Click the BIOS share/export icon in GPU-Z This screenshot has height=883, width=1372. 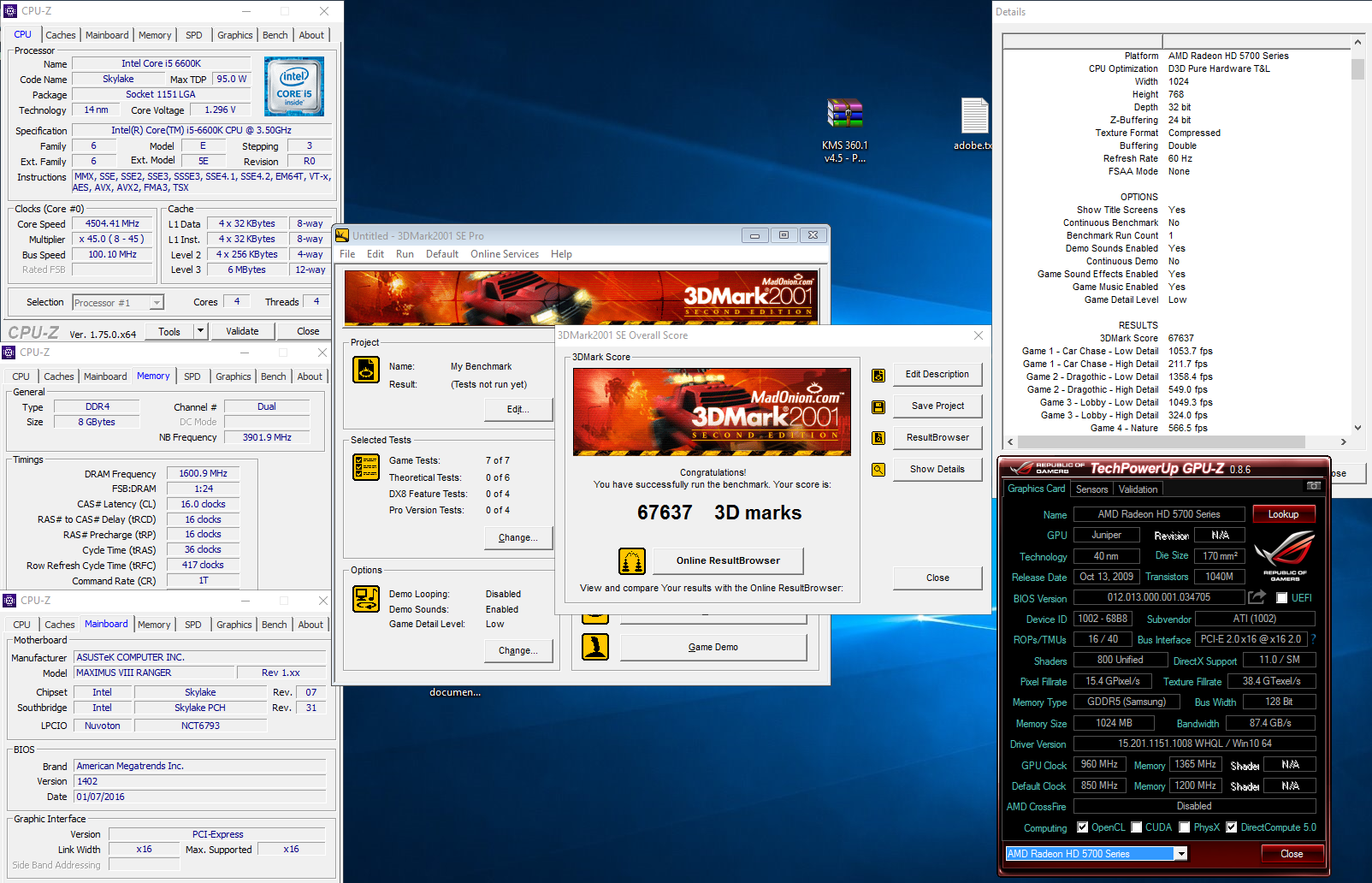1257,597
